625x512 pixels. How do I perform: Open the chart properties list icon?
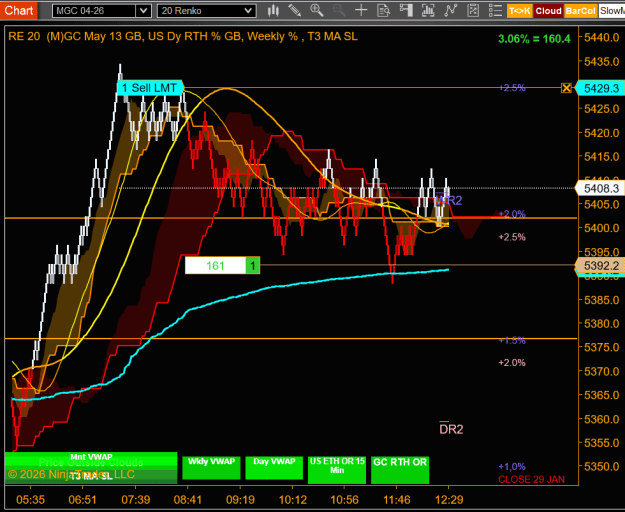pos(495,10)
